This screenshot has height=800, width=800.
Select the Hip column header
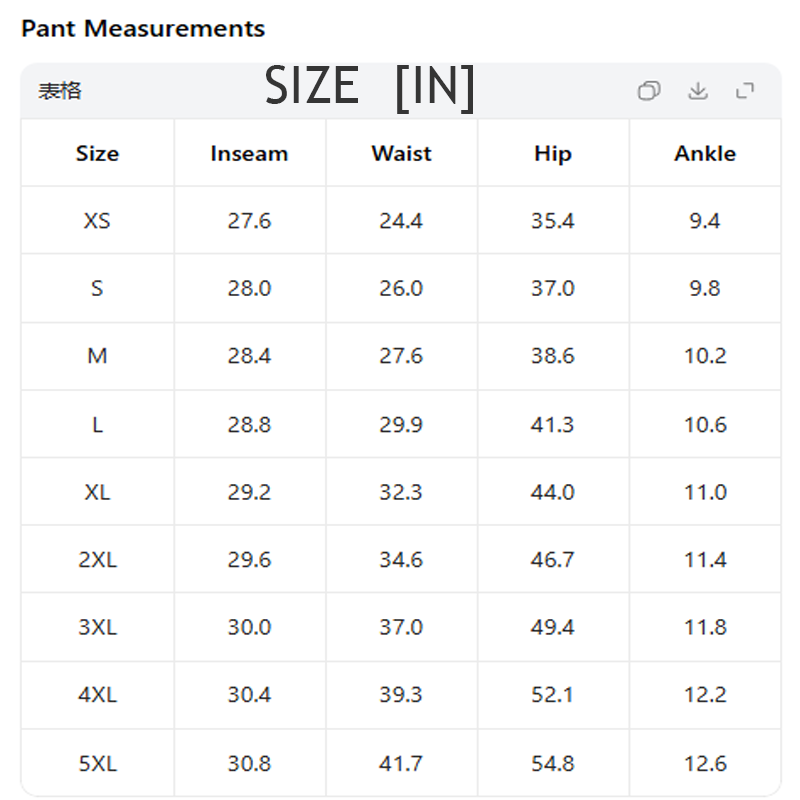point(553,154)
